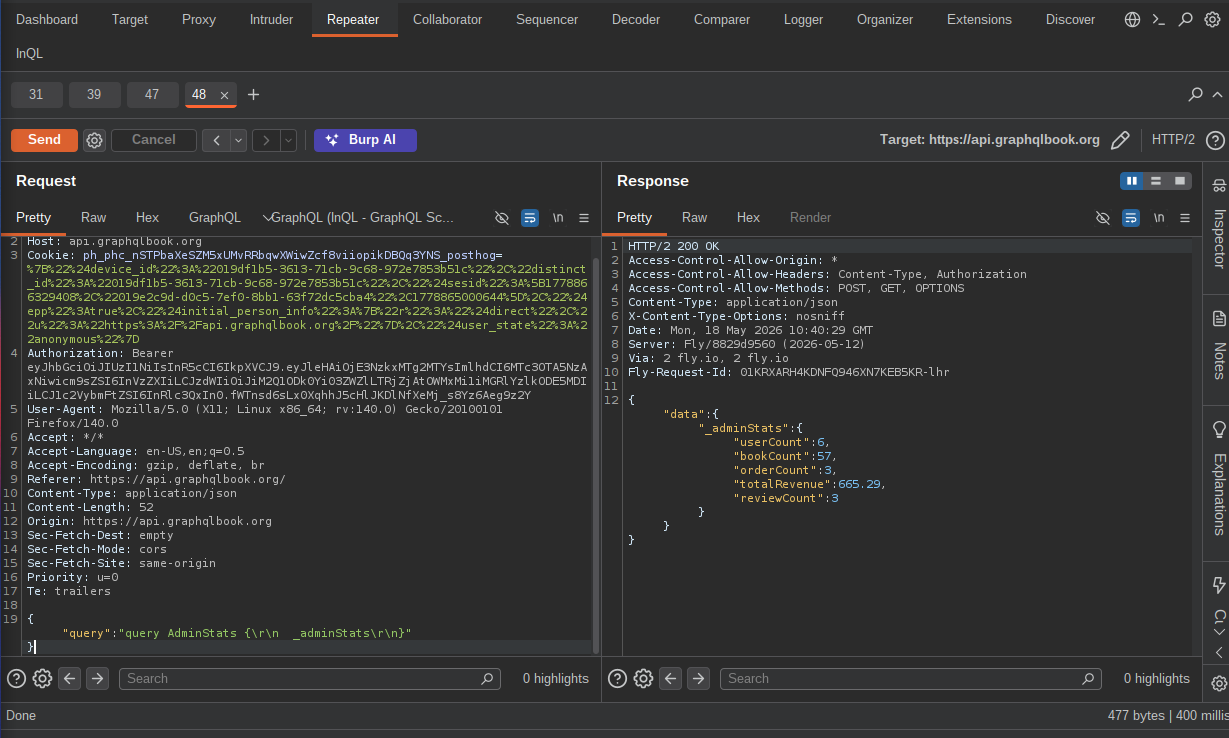Toggle \n newline display in Response editor
Image resolution: width=1229 pixels, height=738 pixels.
[x=1159, y=217]
